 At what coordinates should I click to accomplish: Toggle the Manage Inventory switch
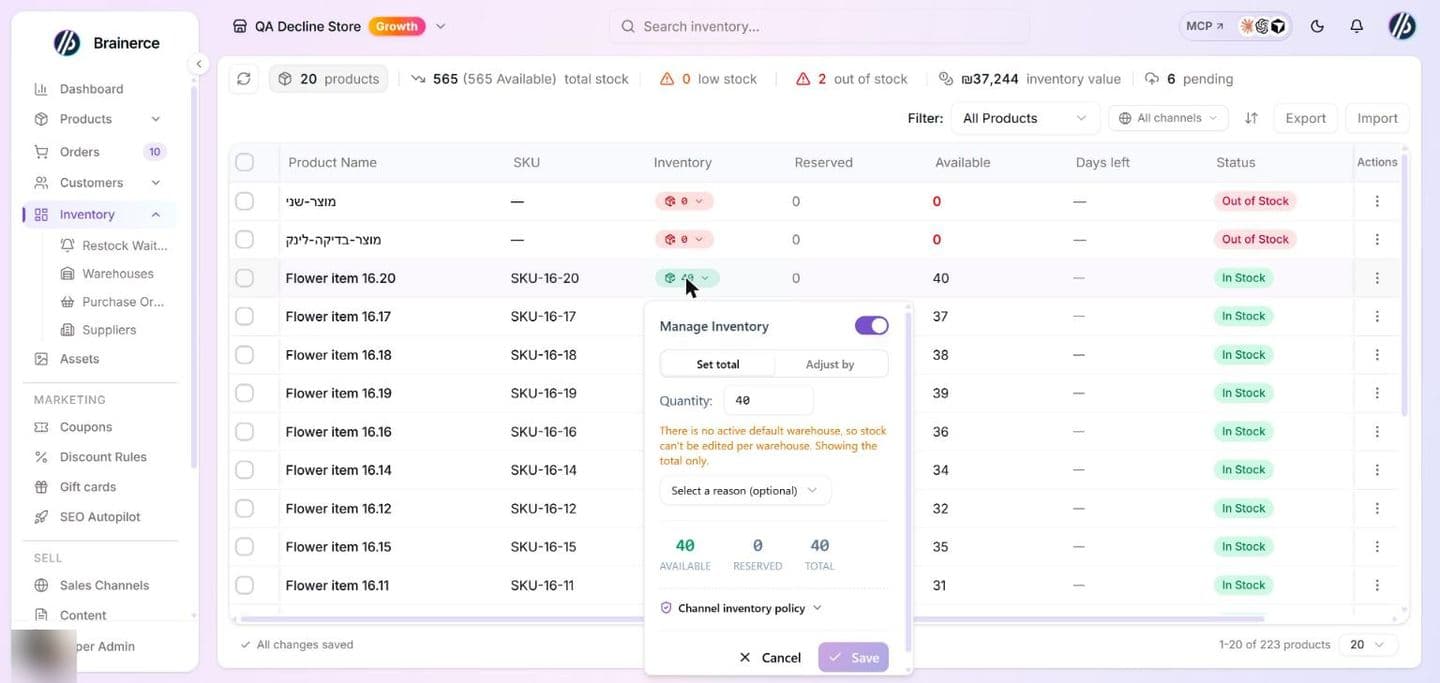point(872,326)
